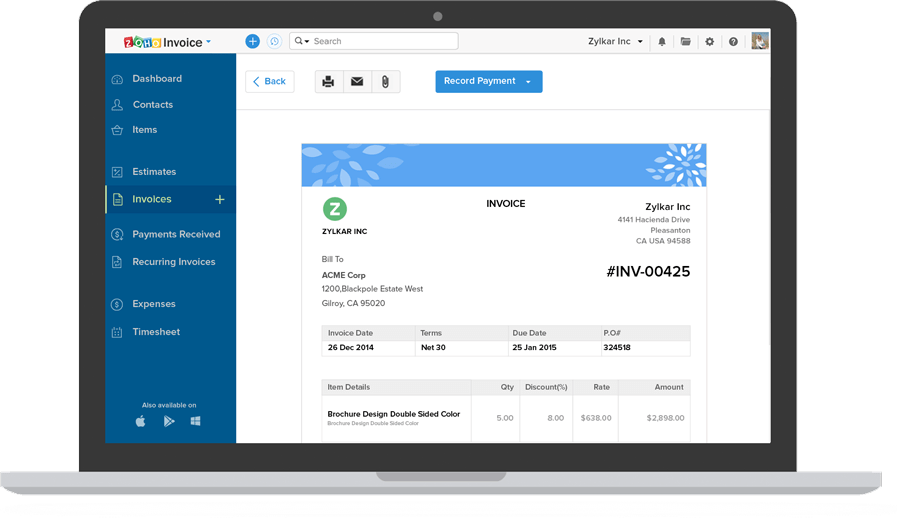Go to Contacts in the sidebar
Image resolution: width=897 pixels, height=518 pixels.
coord(153,104)
